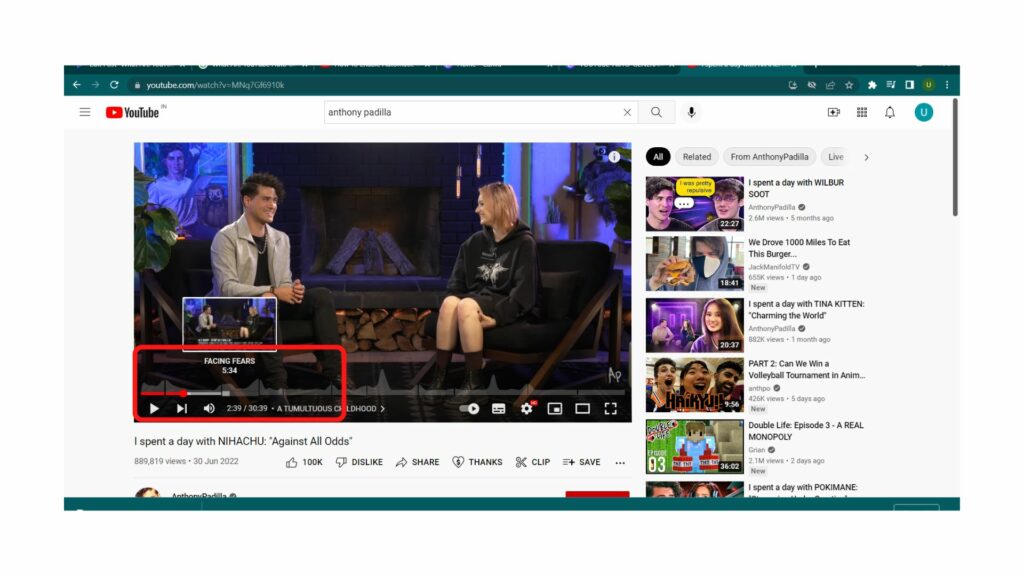
Task: Toggle autoplay off in the player
Action: click(468, 408)
